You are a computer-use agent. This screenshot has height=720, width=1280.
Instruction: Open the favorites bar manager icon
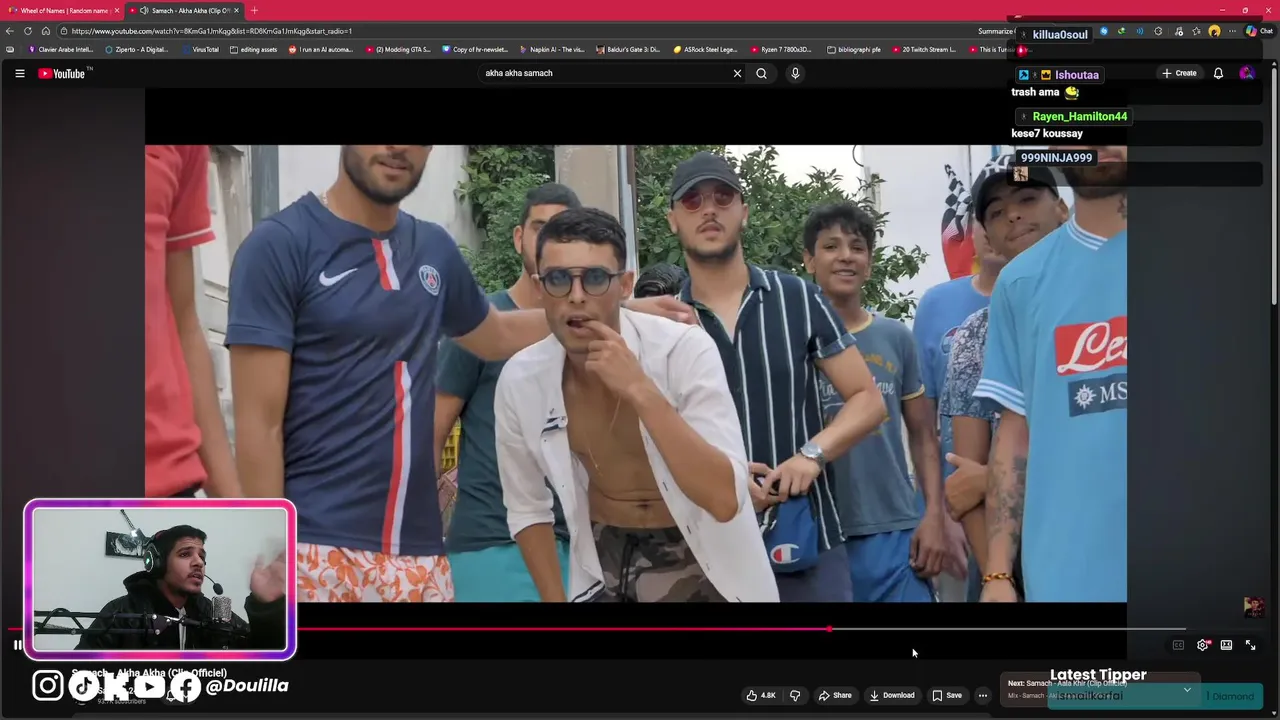tap(10, 49)
